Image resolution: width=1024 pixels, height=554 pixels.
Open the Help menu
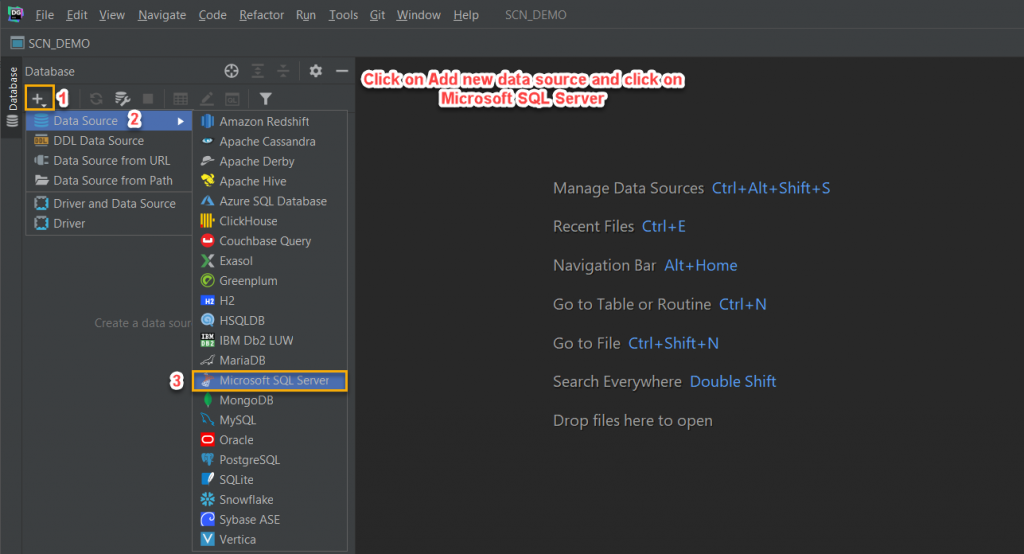point(466,14)
